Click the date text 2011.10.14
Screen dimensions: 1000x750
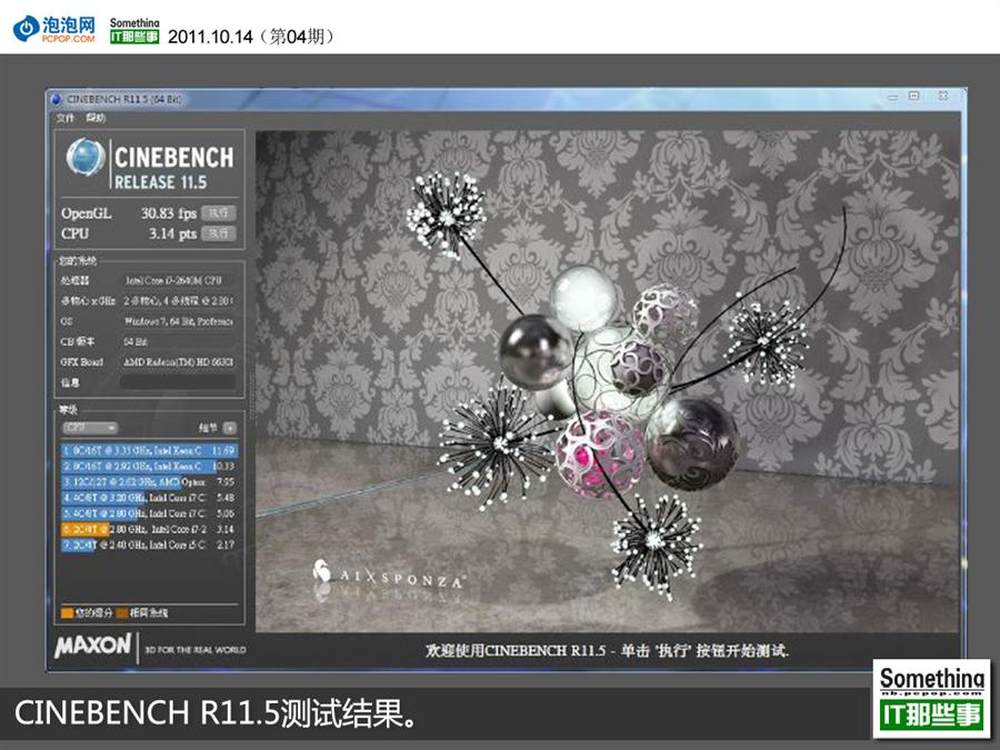210,37
